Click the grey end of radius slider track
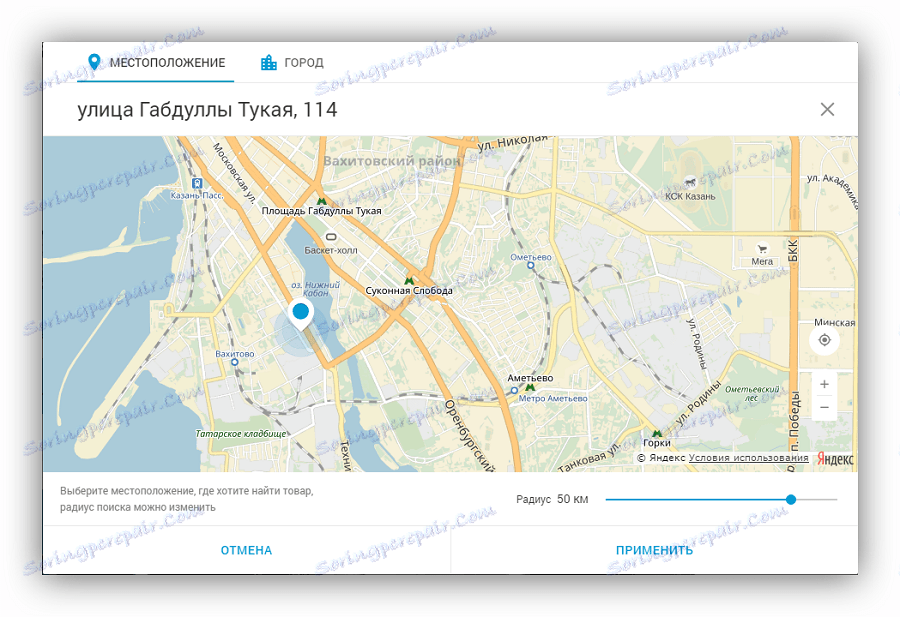900x617 pixels. point(817,499)
